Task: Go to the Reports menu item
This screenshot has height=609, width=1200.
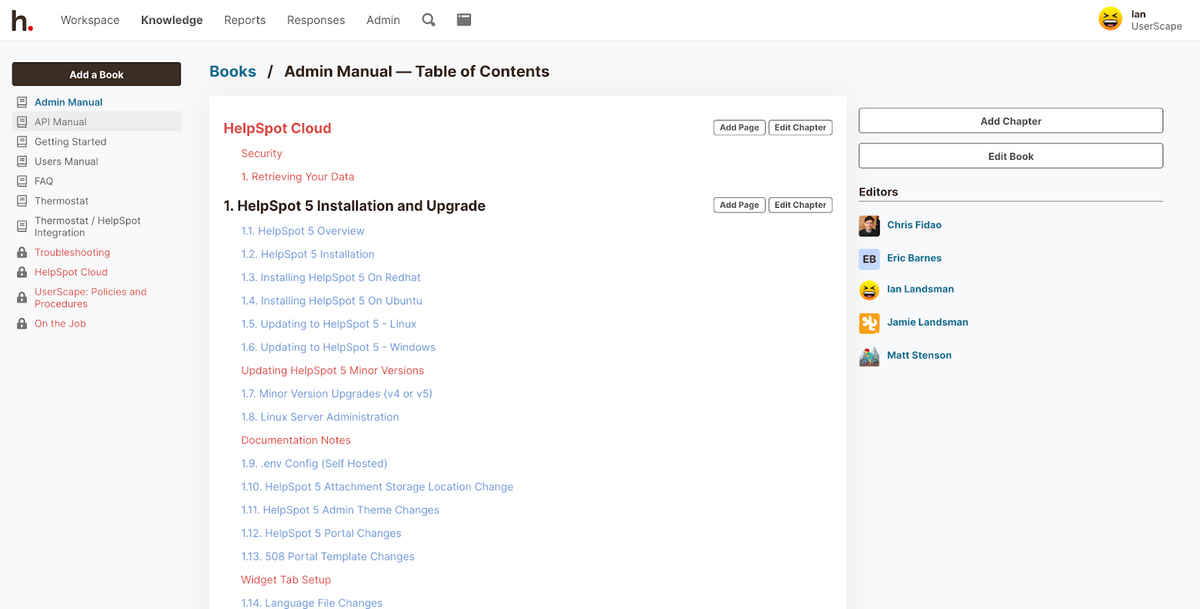Action: 245,20
